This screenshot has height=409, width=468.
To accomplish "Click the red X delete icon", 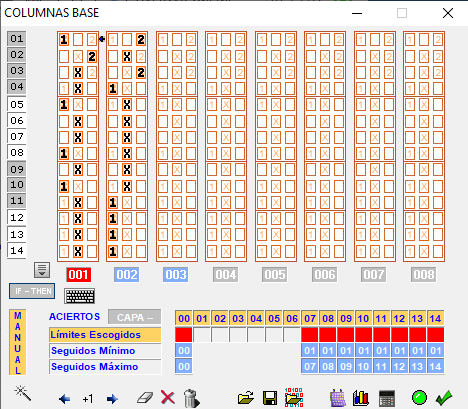I will click(168, 397).
